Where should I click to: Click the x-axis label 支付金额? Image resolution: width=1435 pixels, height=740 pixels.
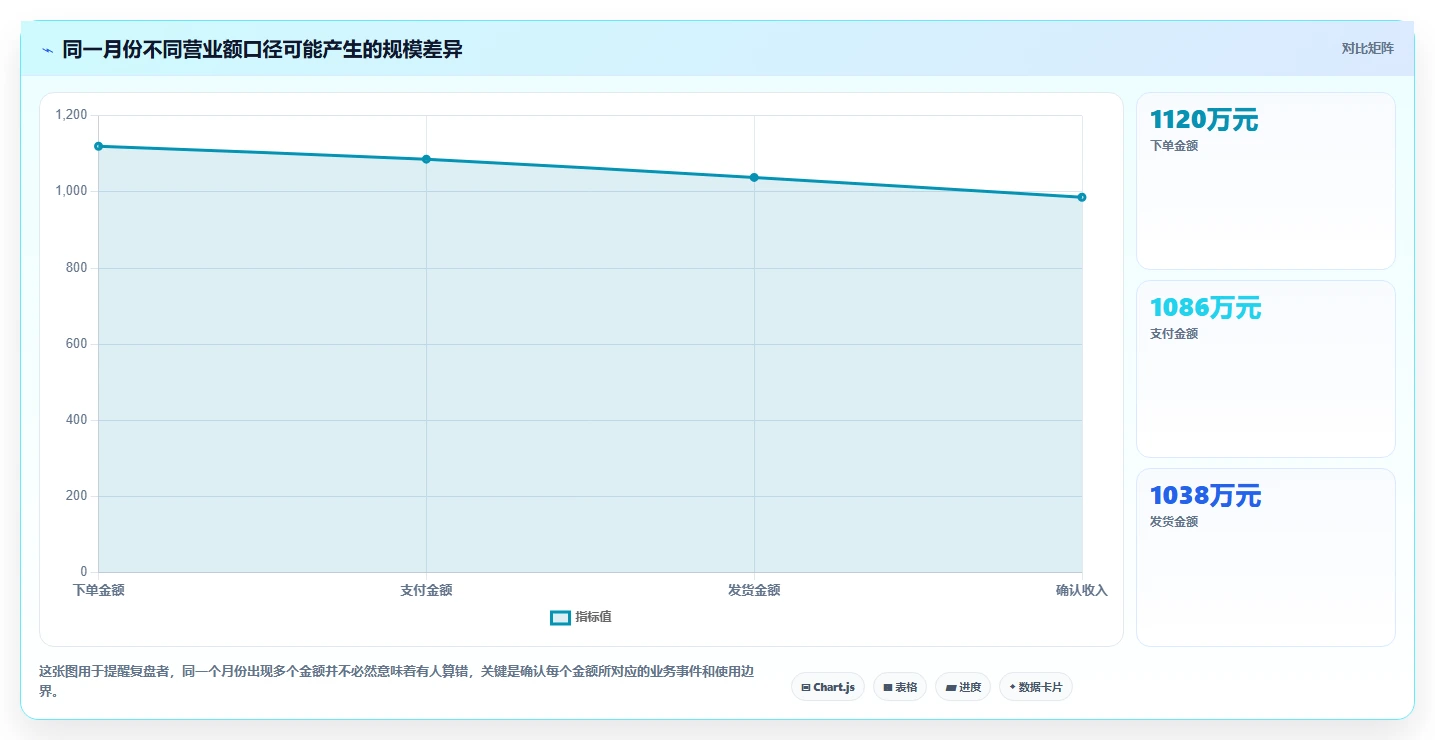(426, 590)
